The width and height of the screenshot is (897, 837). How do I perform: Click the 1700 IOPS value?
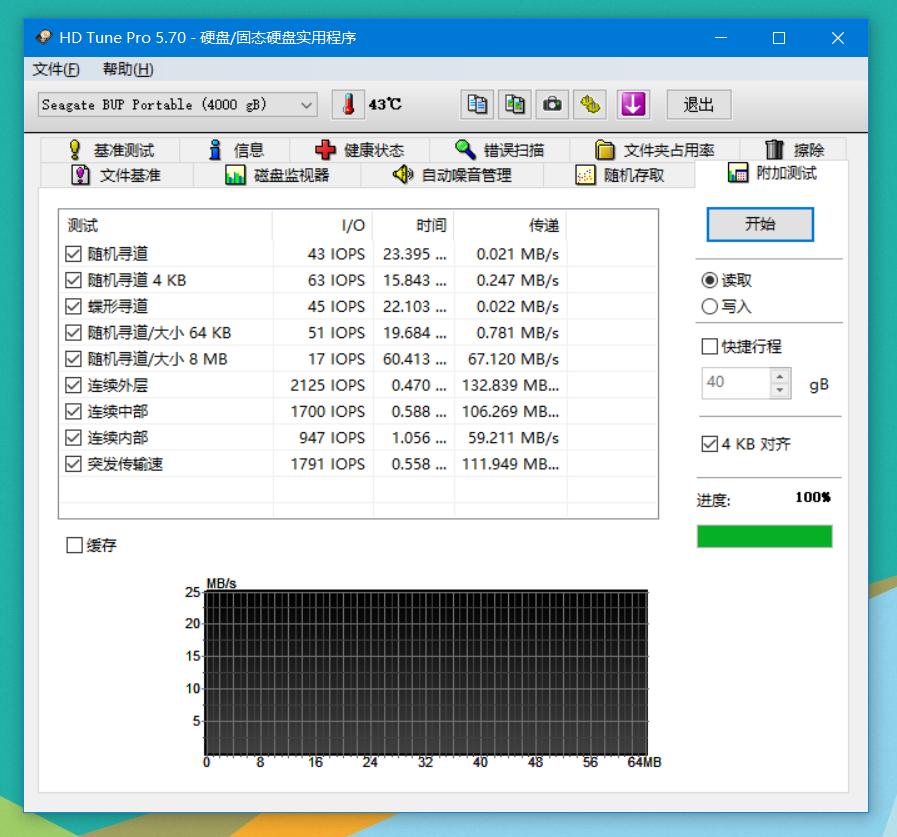[328, 411]
